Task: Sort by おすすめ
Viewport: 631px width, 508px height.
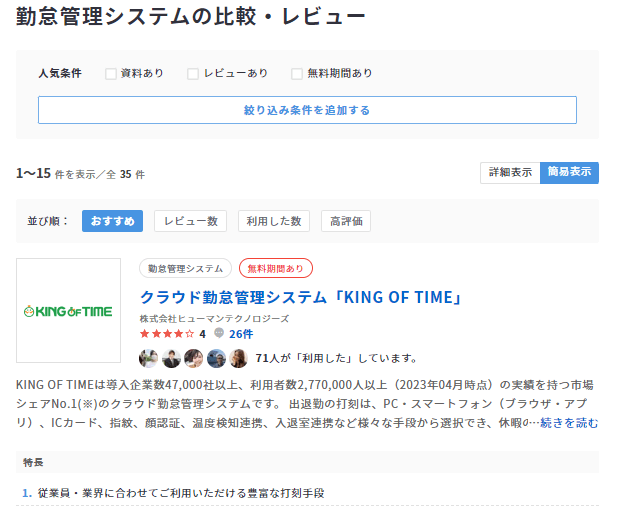Action: tap(112, 221)
